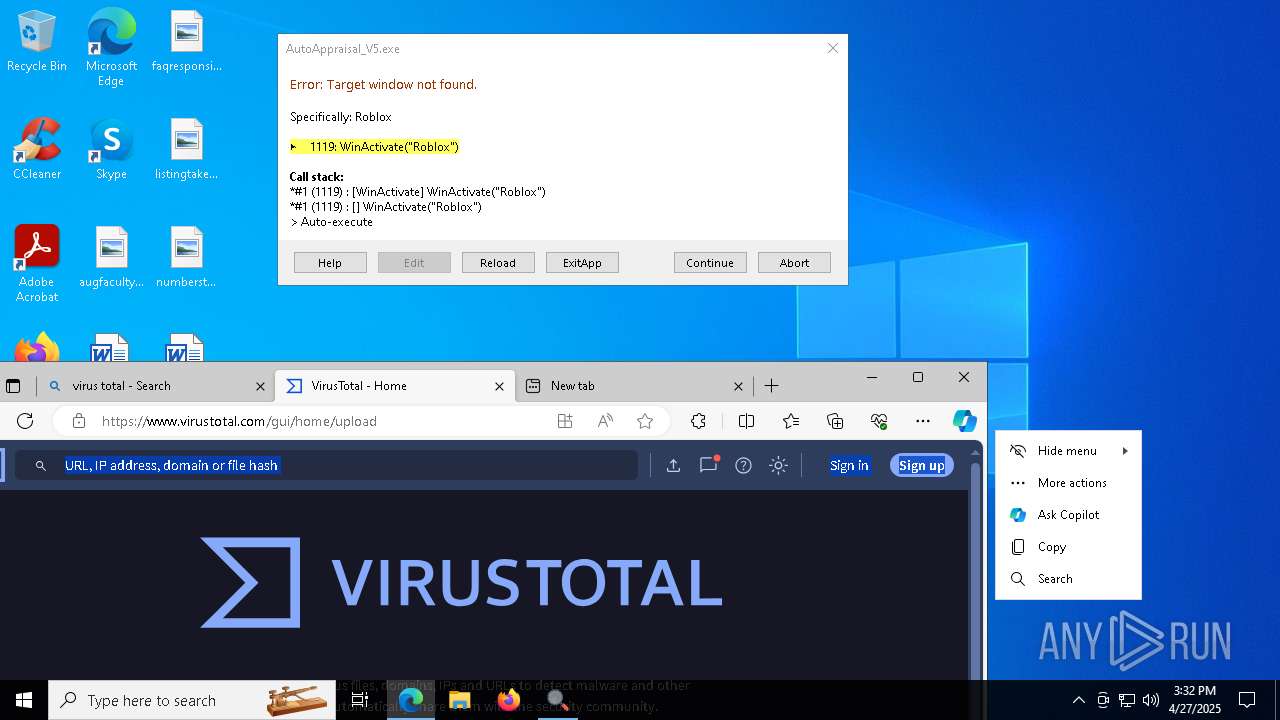
Task: Click the Edge address bar URL
Action: pos(239,421)
